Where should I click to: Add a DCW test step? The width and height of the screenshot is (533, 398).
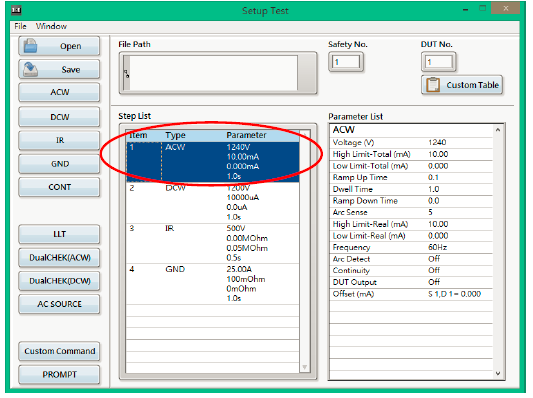pyautogui.click(x=59, y=117)
